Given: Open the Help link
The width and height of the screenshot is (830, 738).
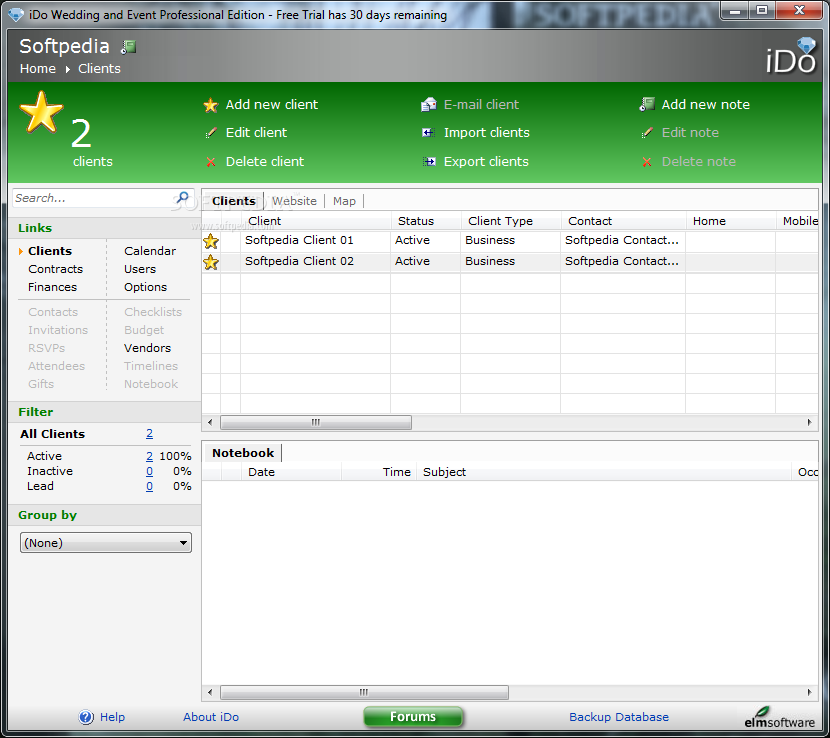Looking at the screenshot, I should coord(112,717).
